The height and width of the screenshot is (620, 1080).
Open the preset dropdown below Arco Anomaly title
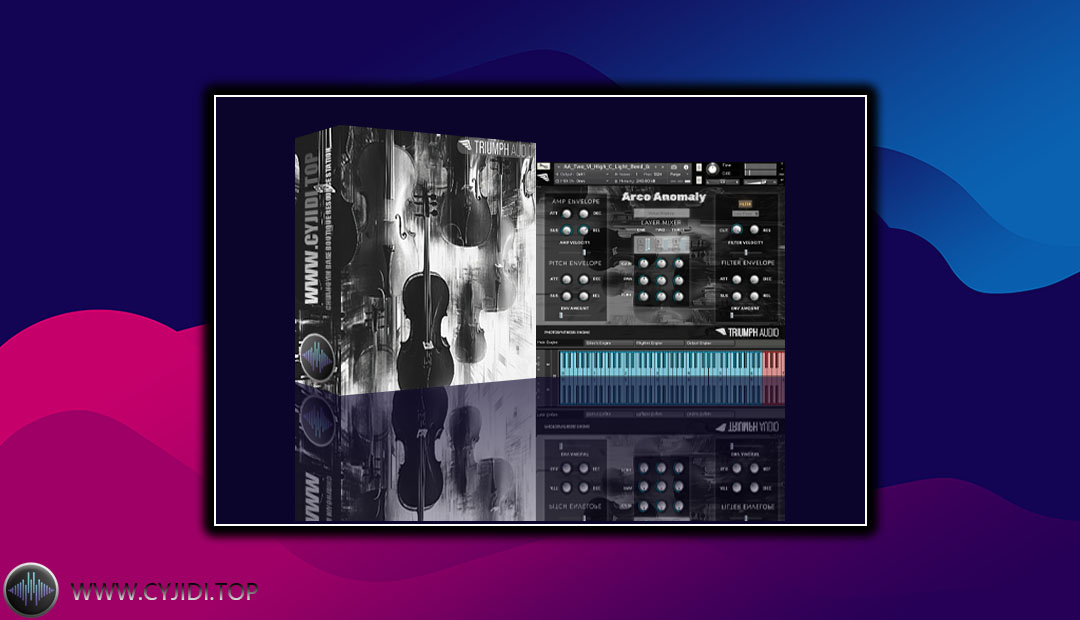pyautogui.click(x=661, y=214)
